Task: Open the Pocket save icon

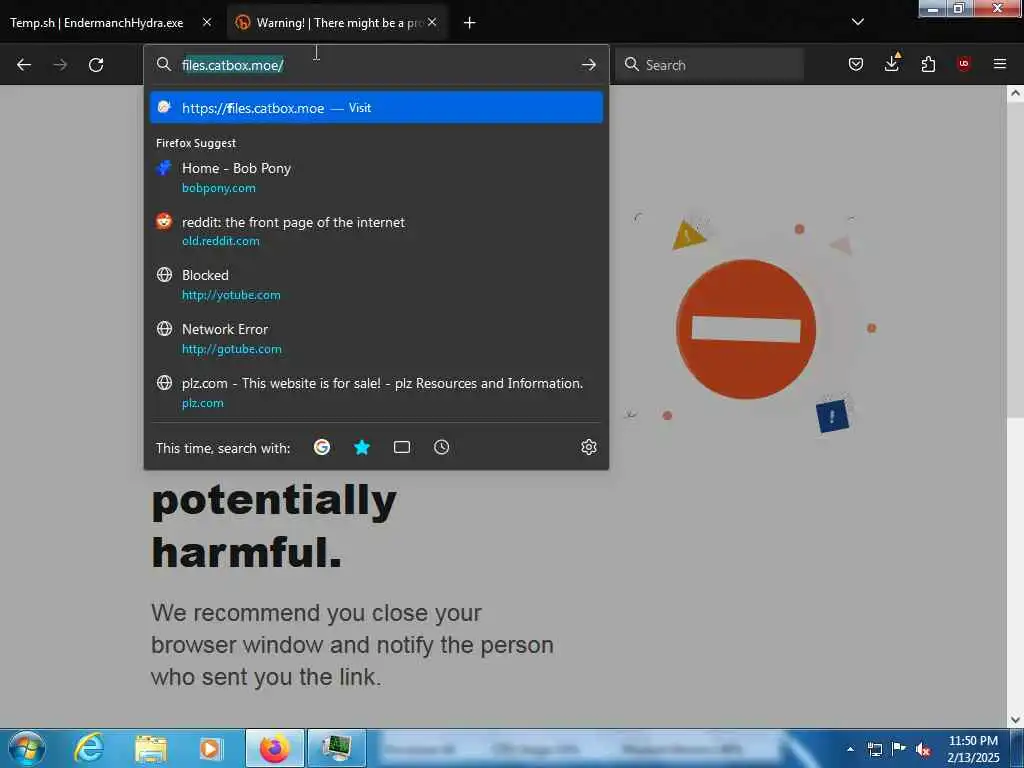Action: 856,64
